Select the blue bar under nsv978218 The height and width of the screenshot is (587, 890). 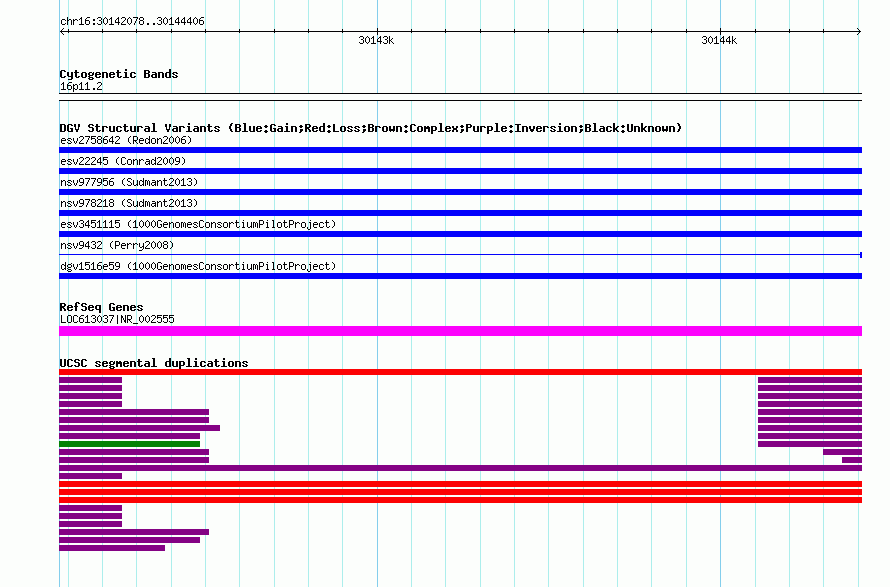point(460,213)
